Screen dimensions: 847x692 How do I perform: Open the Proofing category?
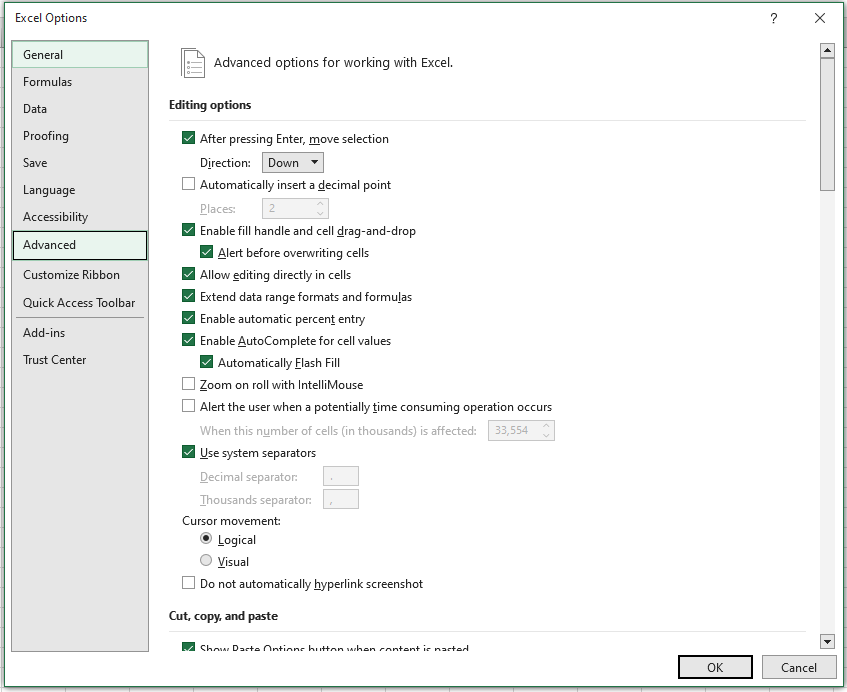[80, 136]
